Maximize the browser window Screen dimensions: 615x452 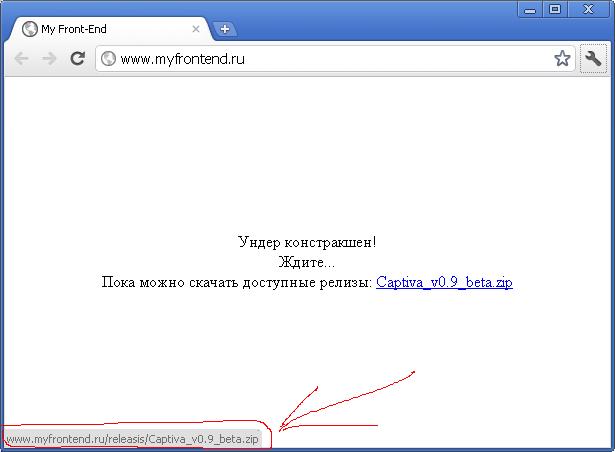555,9
